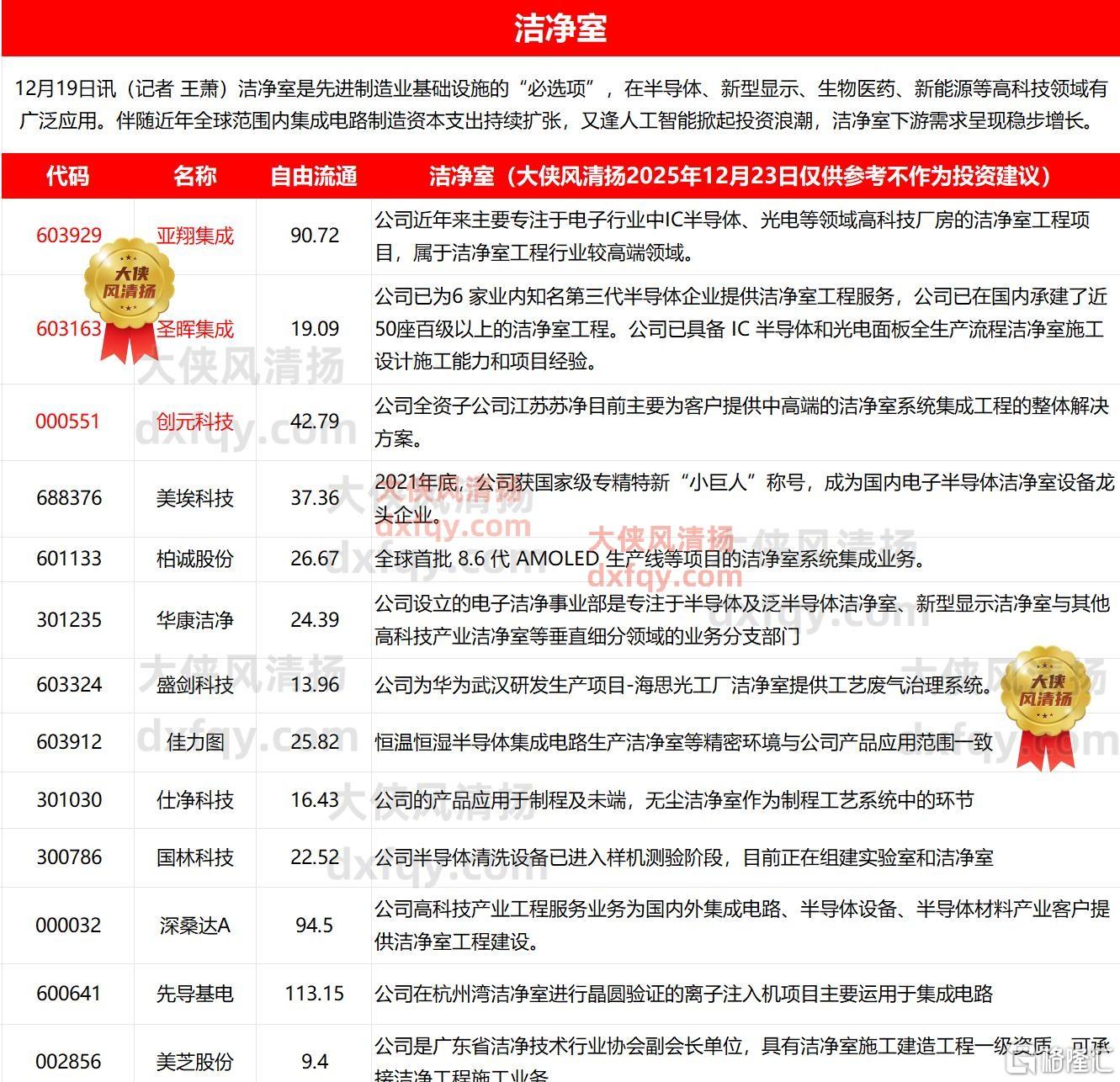This screenshot has width=1120, height=1082.
Task: Select stock name 圣晖集成
Action: click(195, 329)
